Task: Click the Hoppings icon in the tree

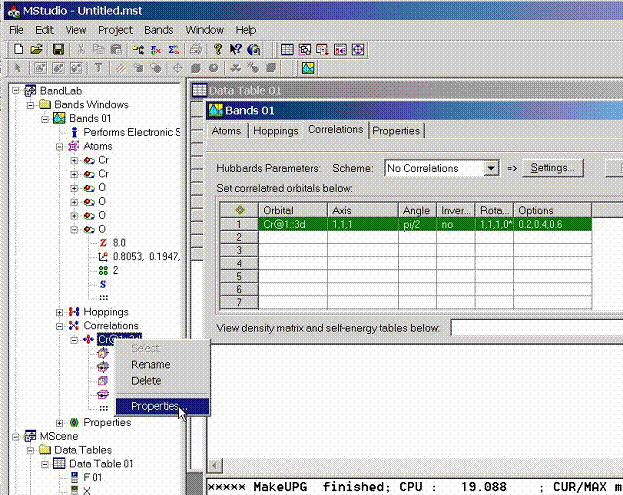Action: tap(73, 312)
